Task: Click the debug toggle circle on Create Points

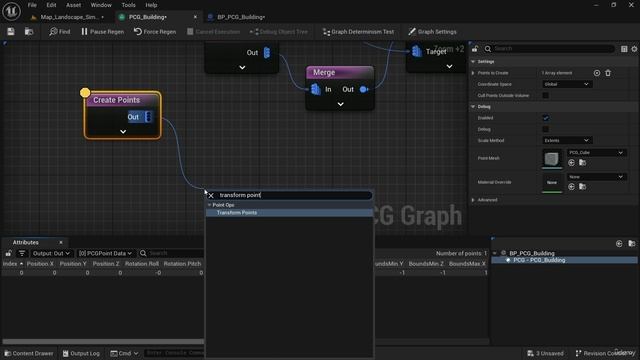Action: coord(85,93)
